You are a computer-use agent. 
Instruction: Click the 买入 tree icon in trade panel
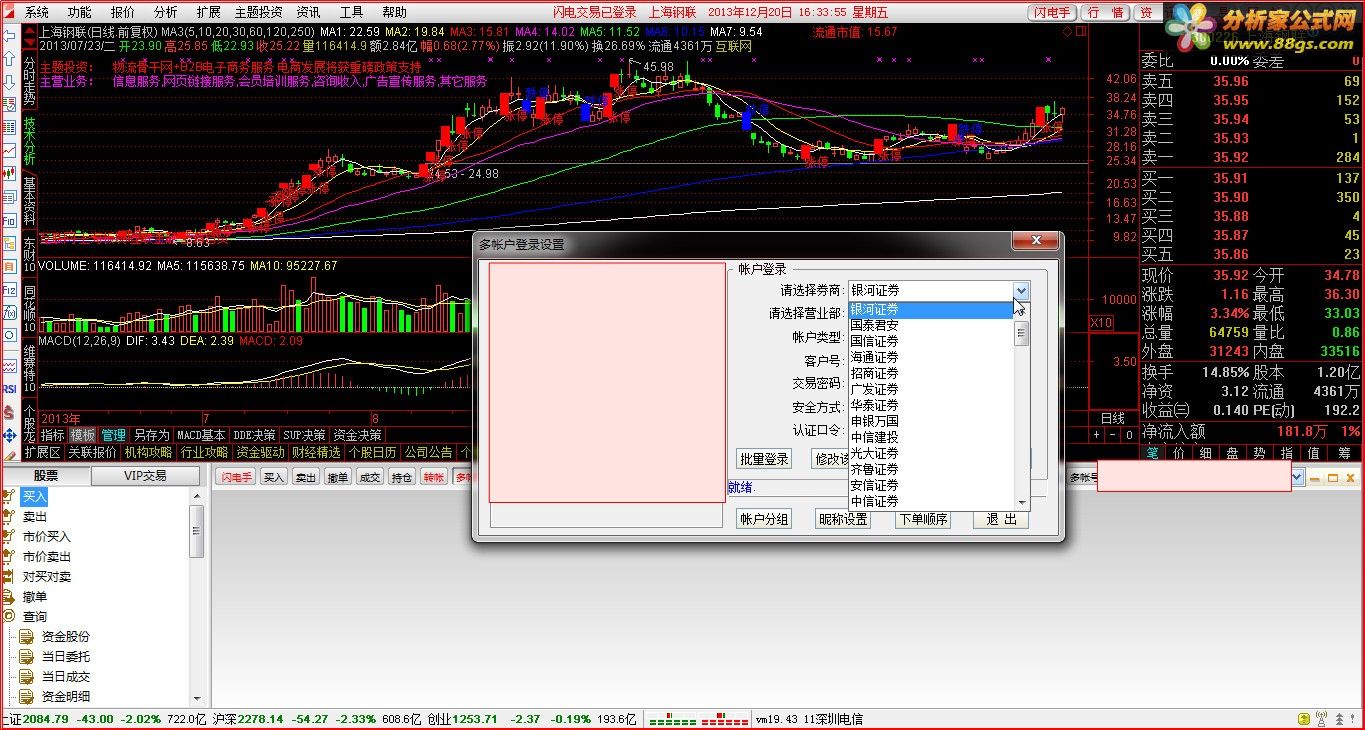[9, 496]
